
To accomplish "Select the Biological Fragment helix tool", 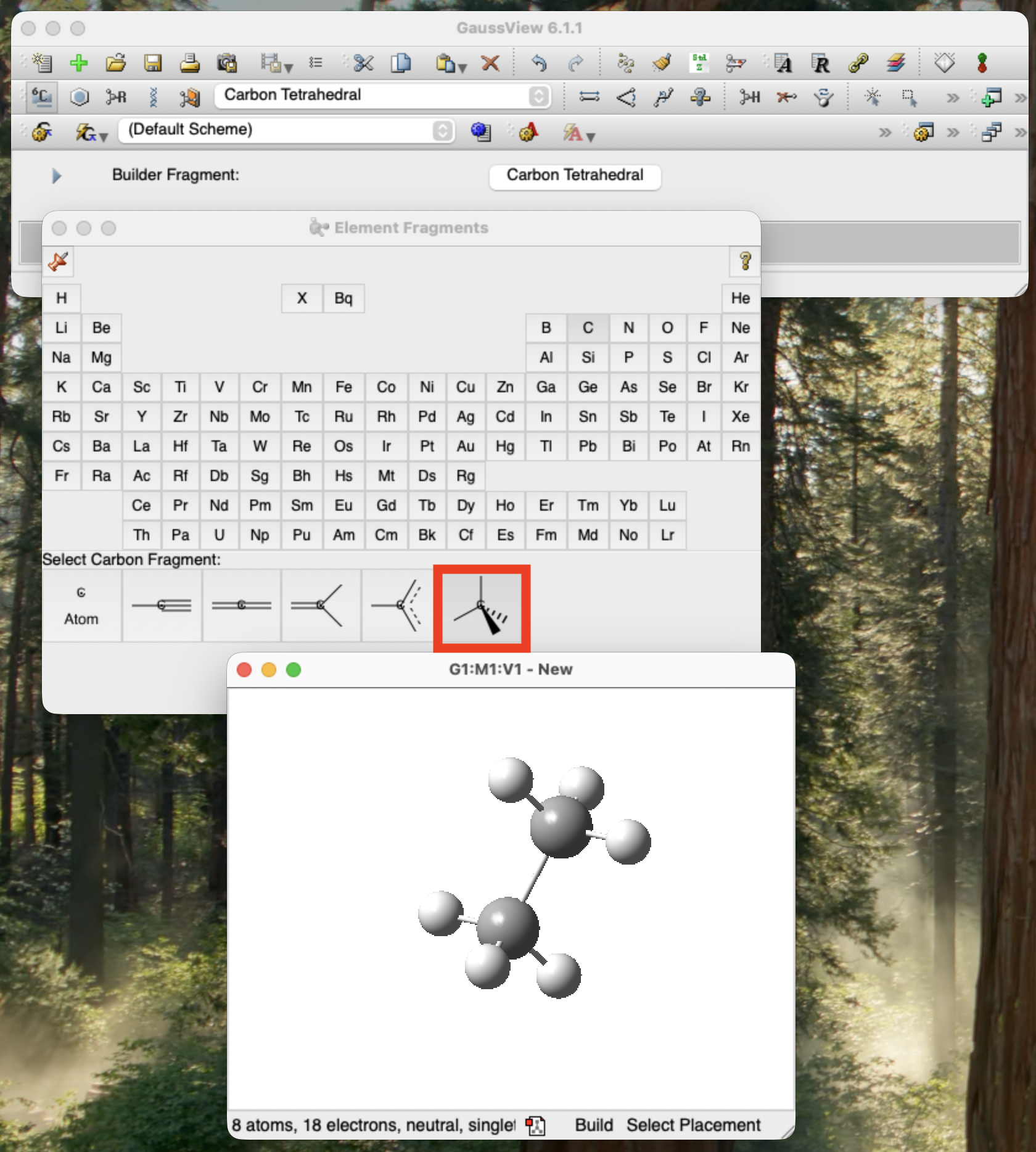I will pos(153,97).
